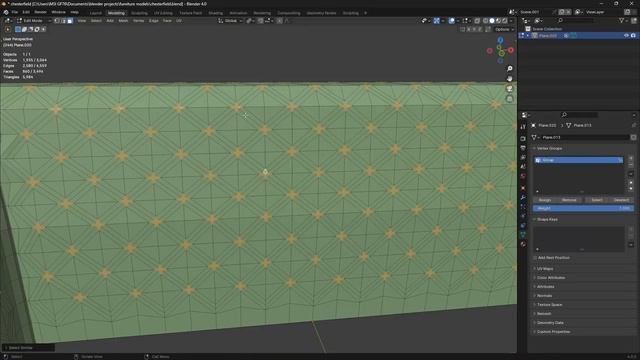Toggle camera view icon
This screenshot has width=640, height=360.
tap(509, 89)
